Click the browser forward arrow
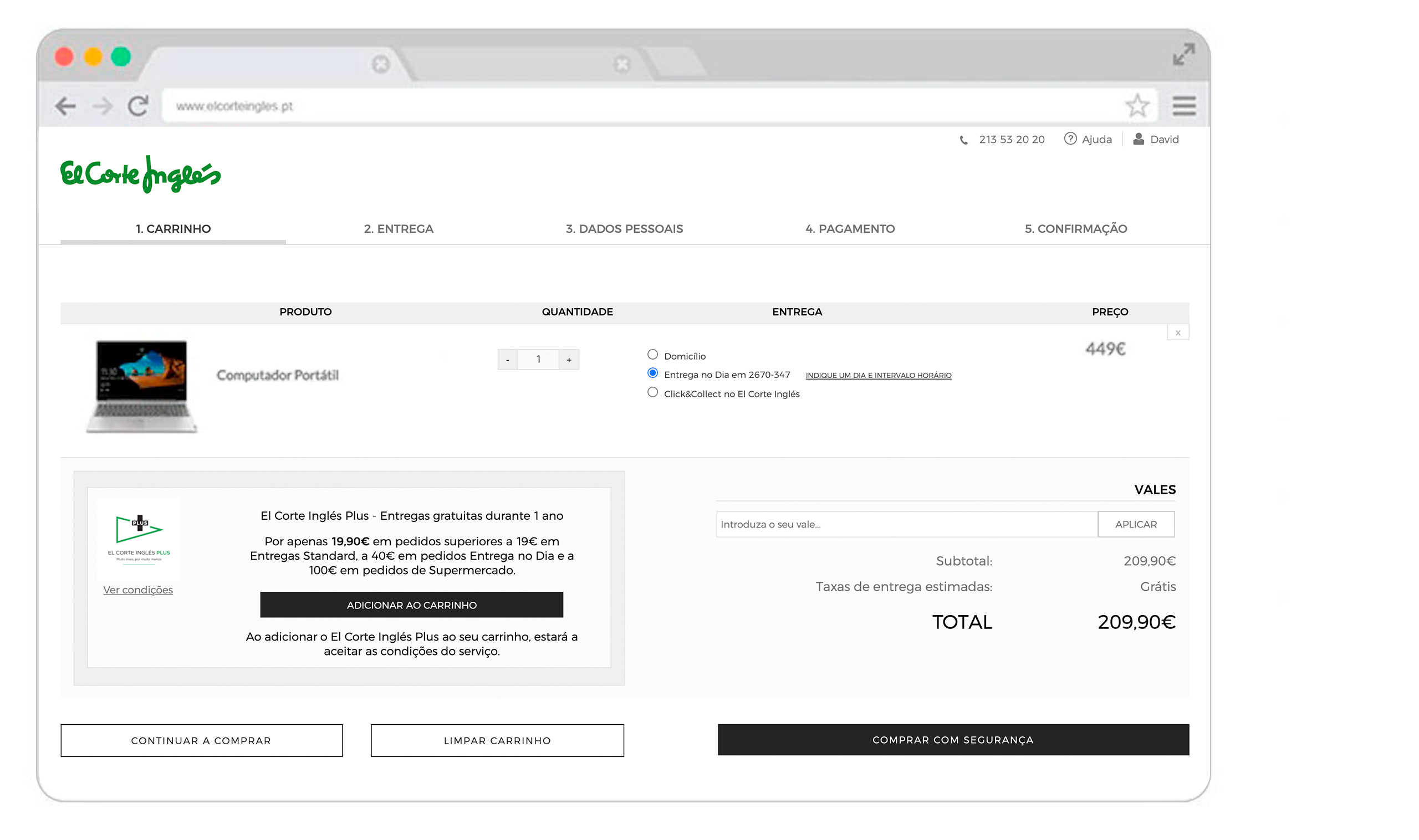The image size is (1419, 840). (x=103, y=106)
